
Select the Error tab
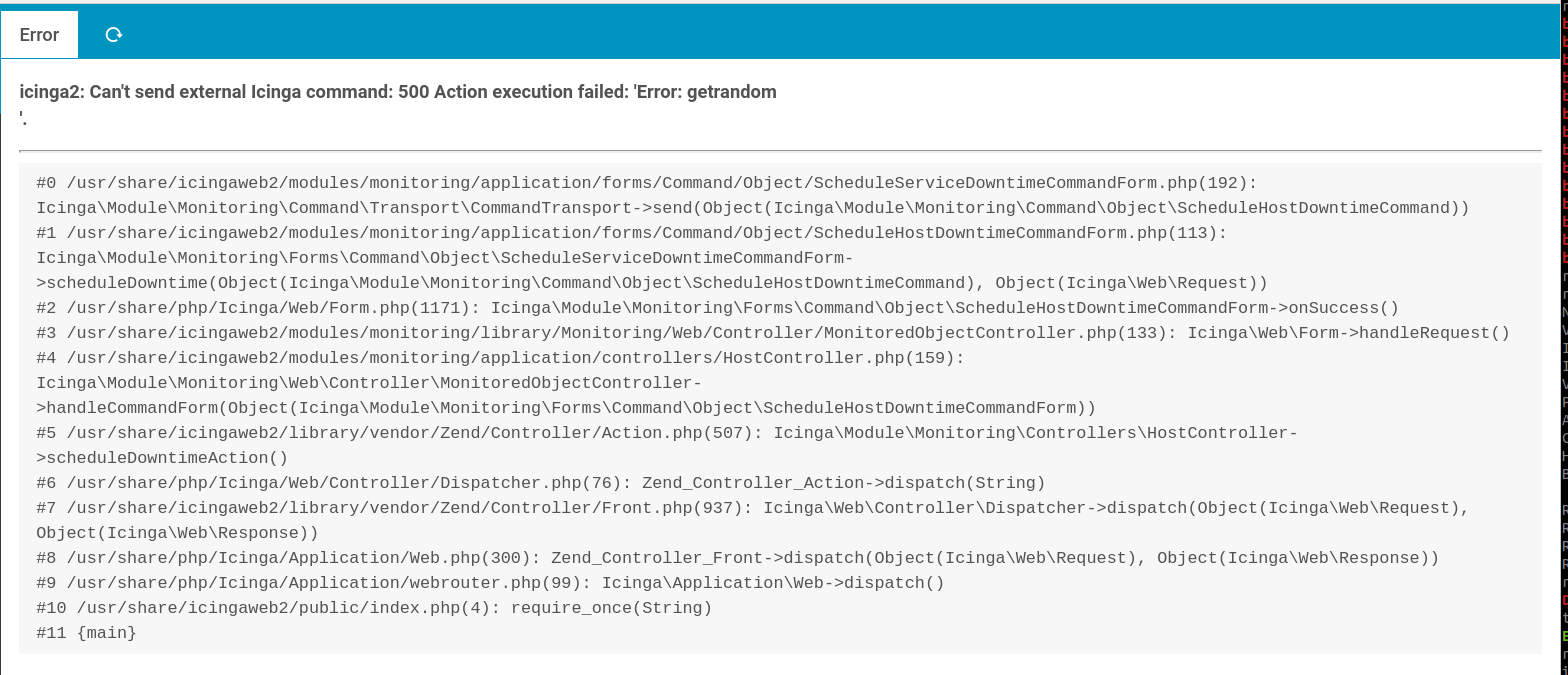click(39, 34)
